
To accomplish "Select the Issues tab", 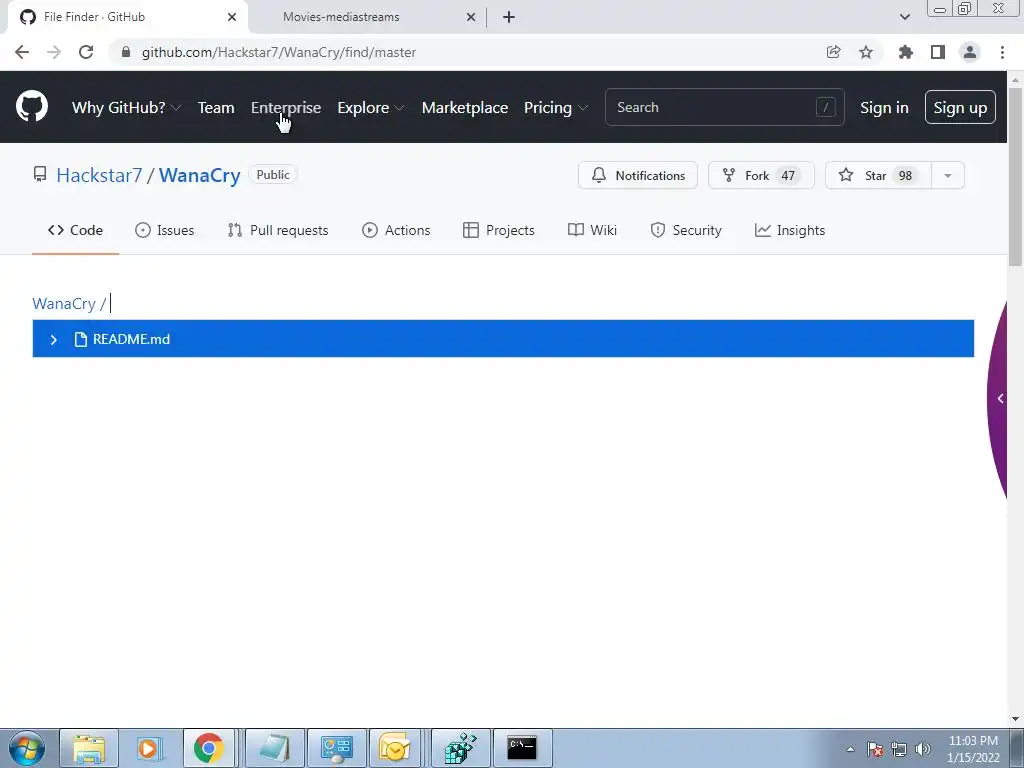I will coord(165,230).
